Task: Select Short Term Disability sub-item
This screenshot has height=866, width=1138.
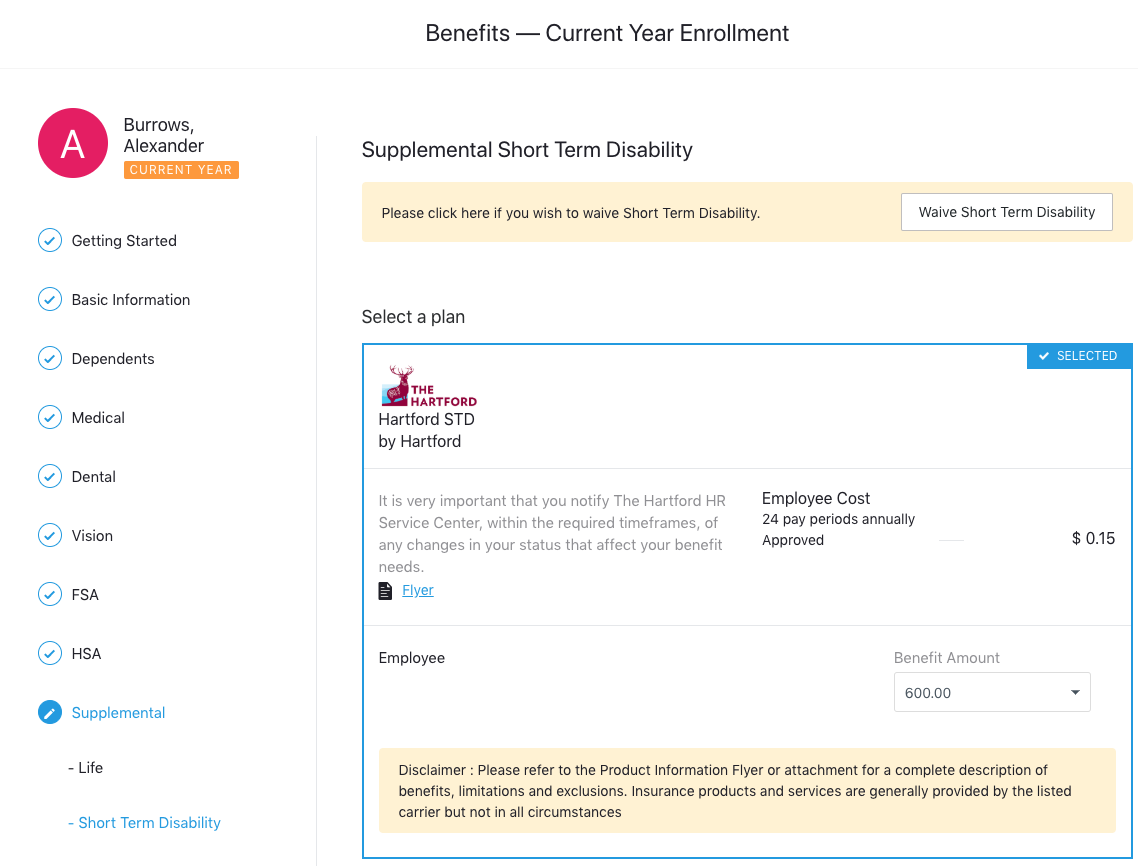Action: point(149,823)
